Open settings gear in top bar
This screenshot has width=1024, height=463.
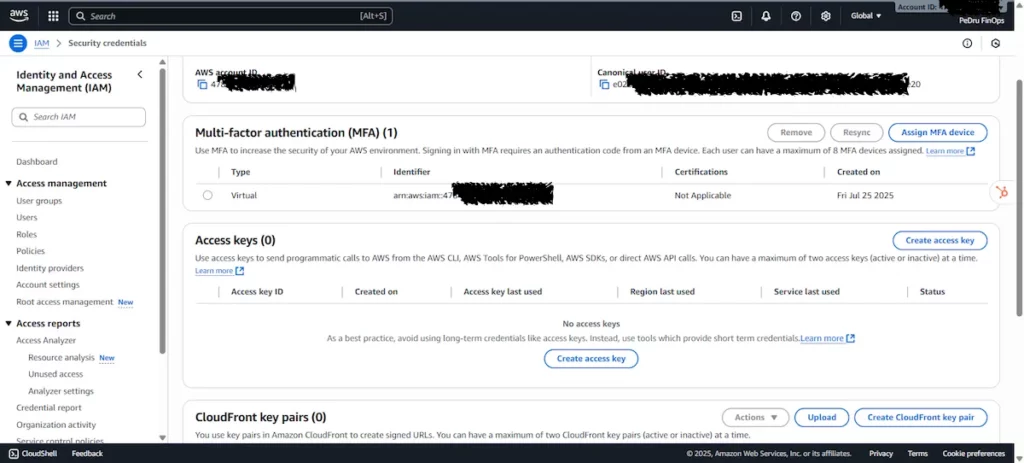tap(826, 16)
